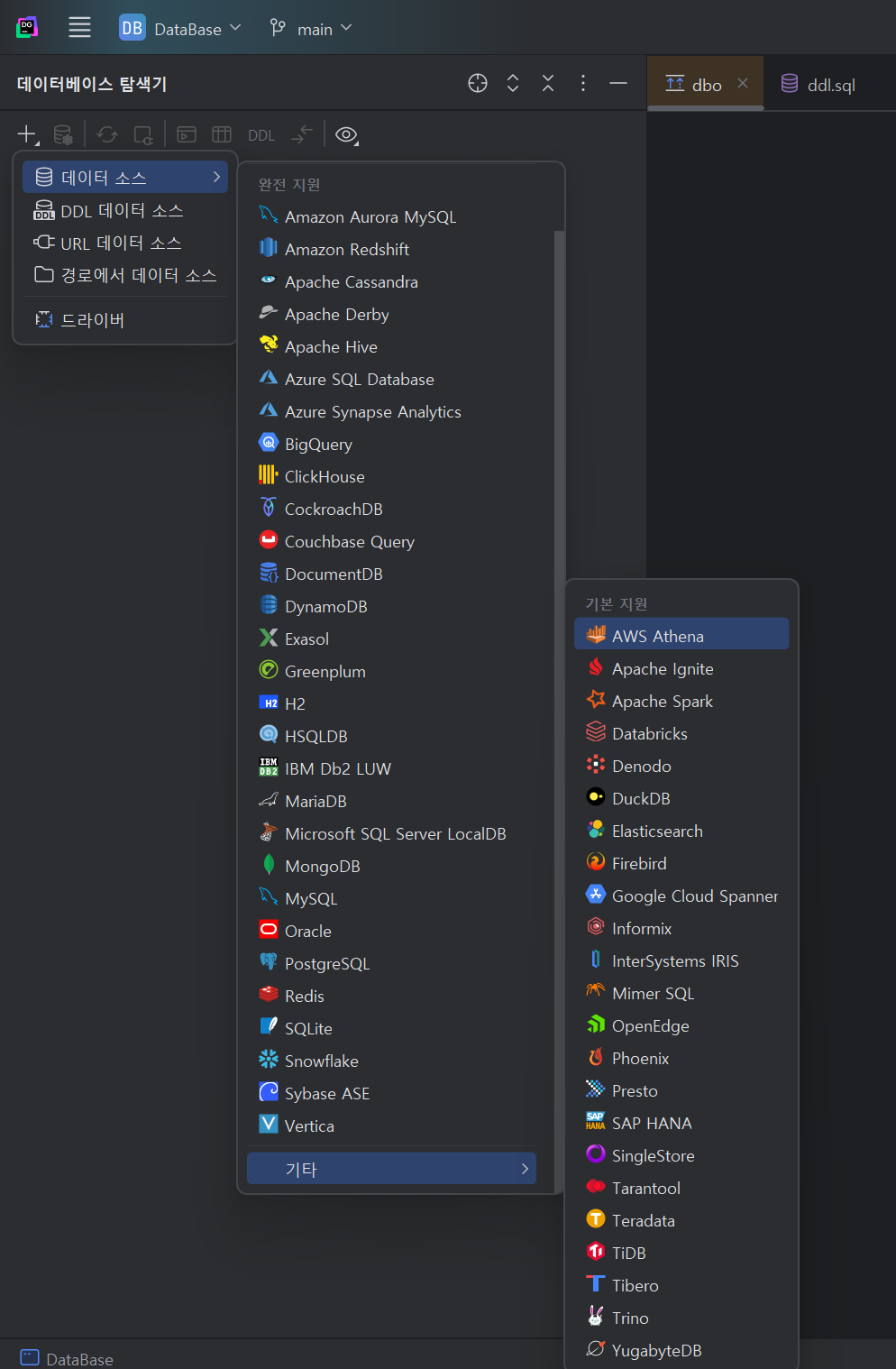The image size is (896, 1369).
Task: Open the main branch dropdown
Action: point(311,29)
